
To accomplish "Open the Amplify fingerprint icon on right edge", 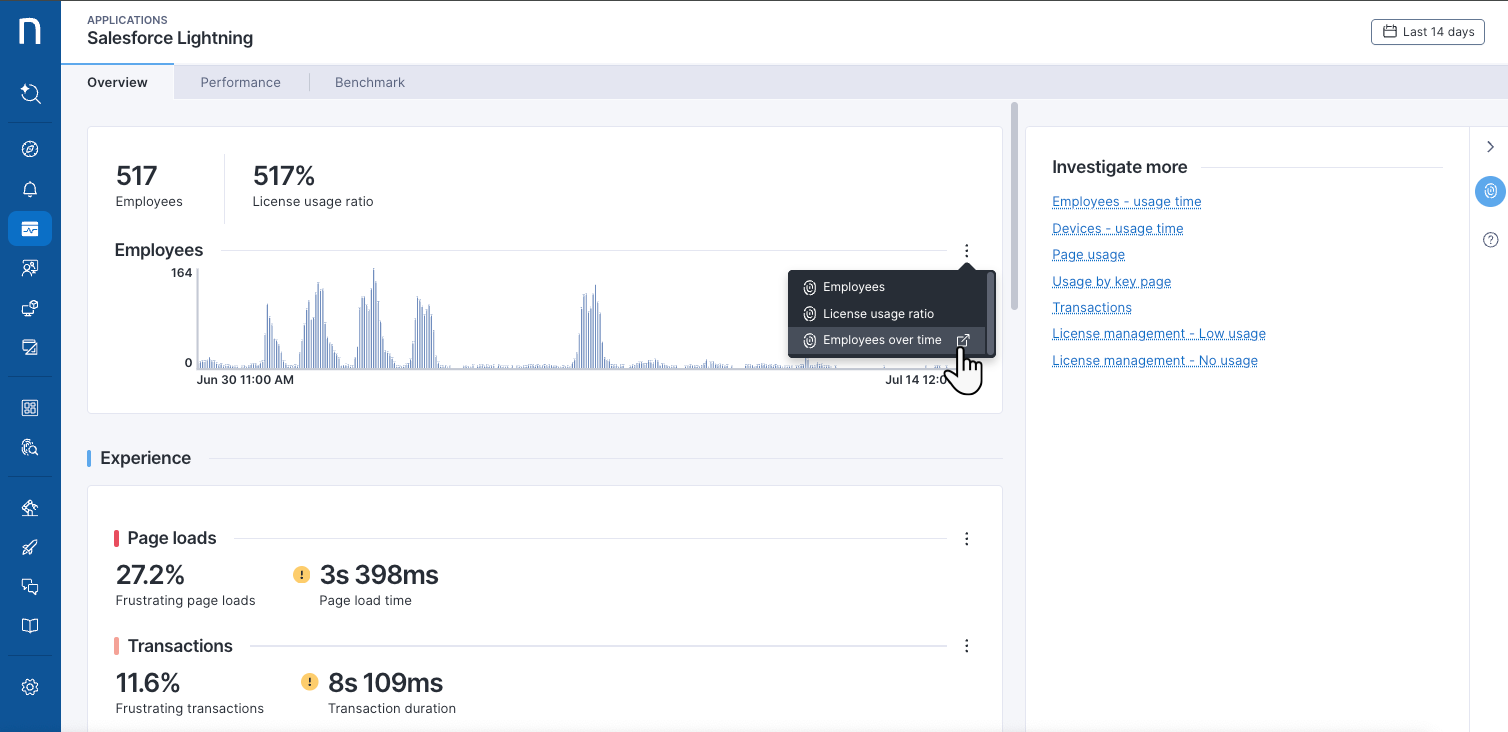I will coord(1490,191).
